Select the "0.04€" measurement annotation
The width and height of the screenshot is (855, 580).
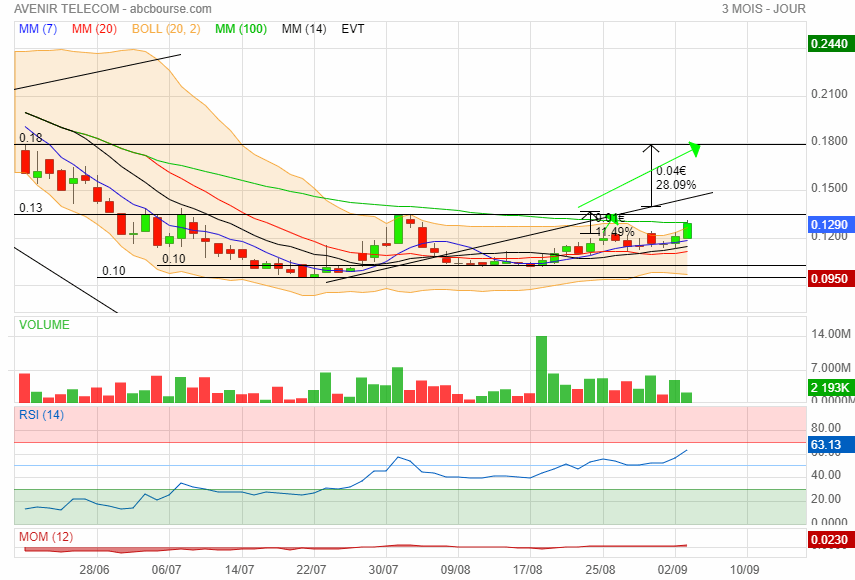671,171
